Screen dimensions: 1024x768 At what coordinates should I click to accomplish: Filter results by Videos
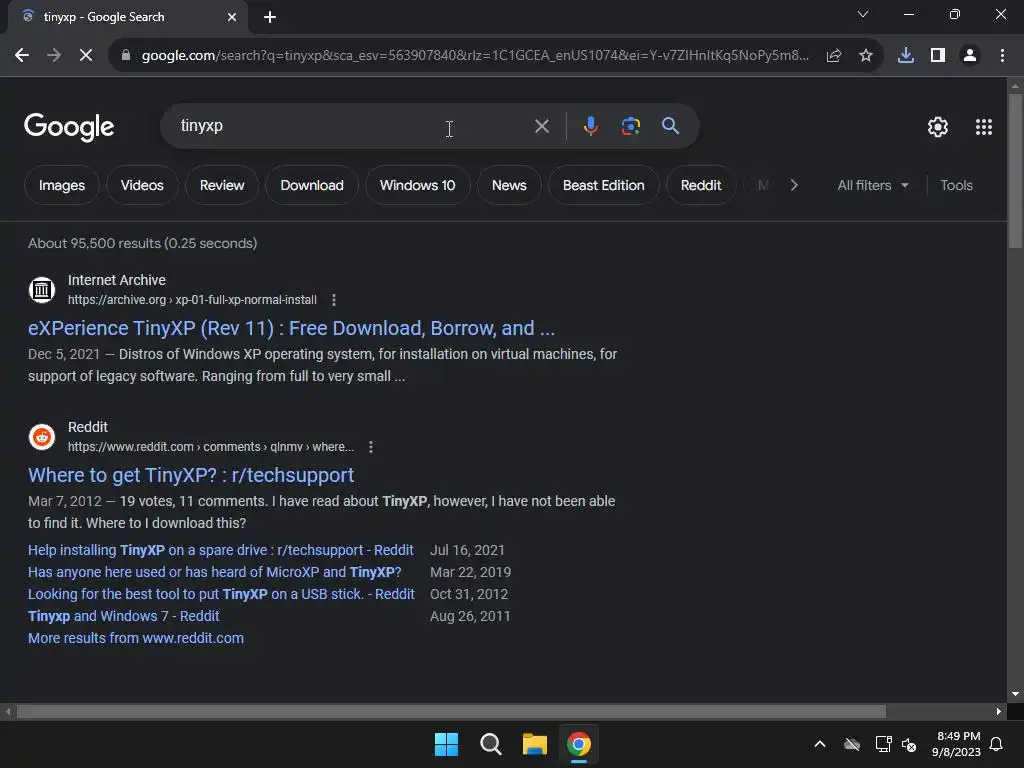[x=142, y=185]
